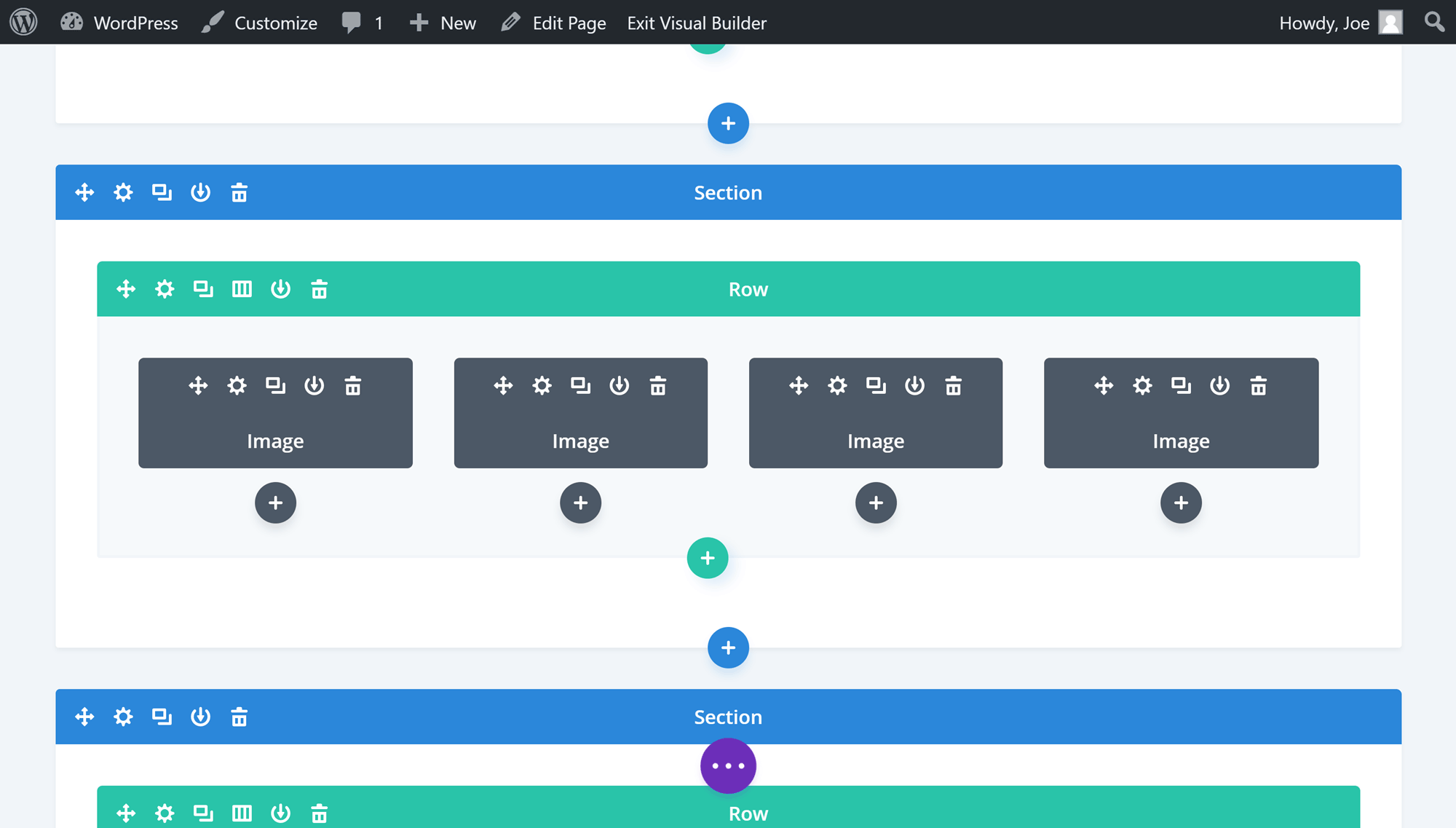
Task: Select Exit Visual Builder in admin bar
Action: (696, 23)
